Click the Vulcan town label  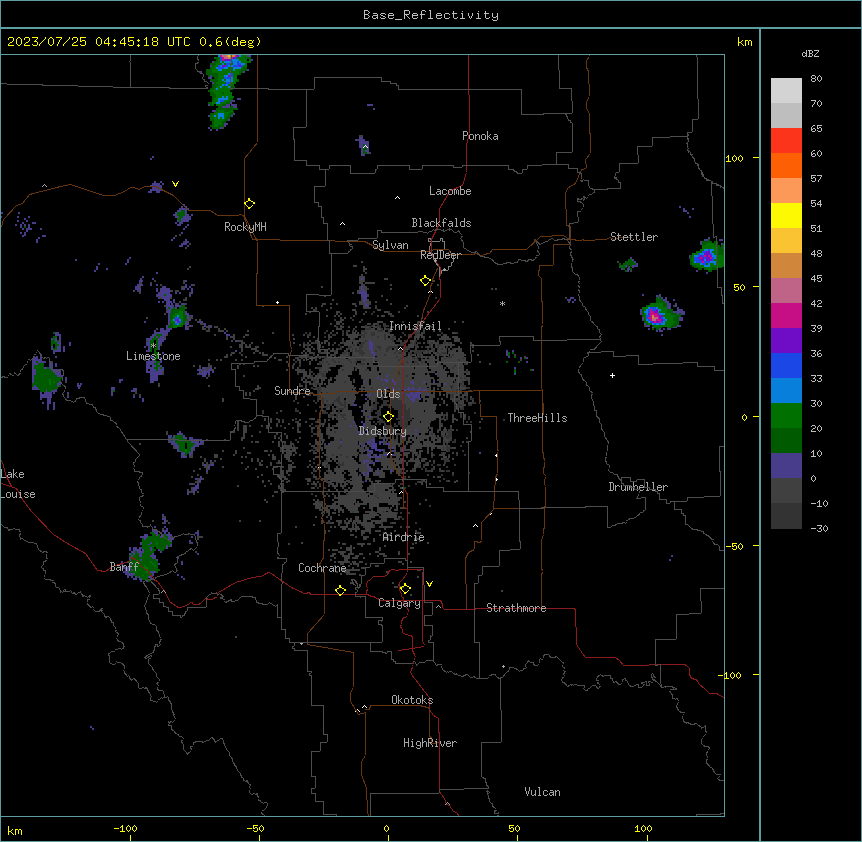[542, 792]
